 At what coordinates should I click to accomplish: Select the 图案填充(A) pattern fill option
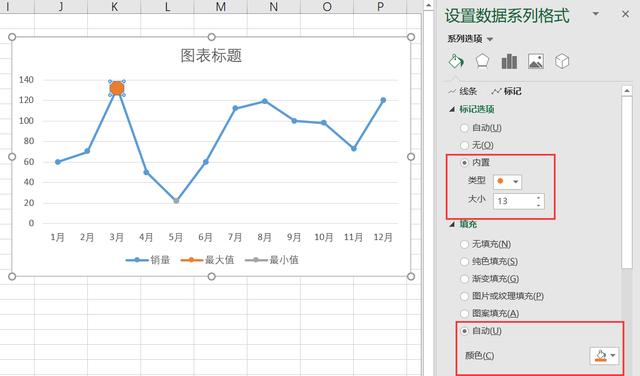point(464,314)
